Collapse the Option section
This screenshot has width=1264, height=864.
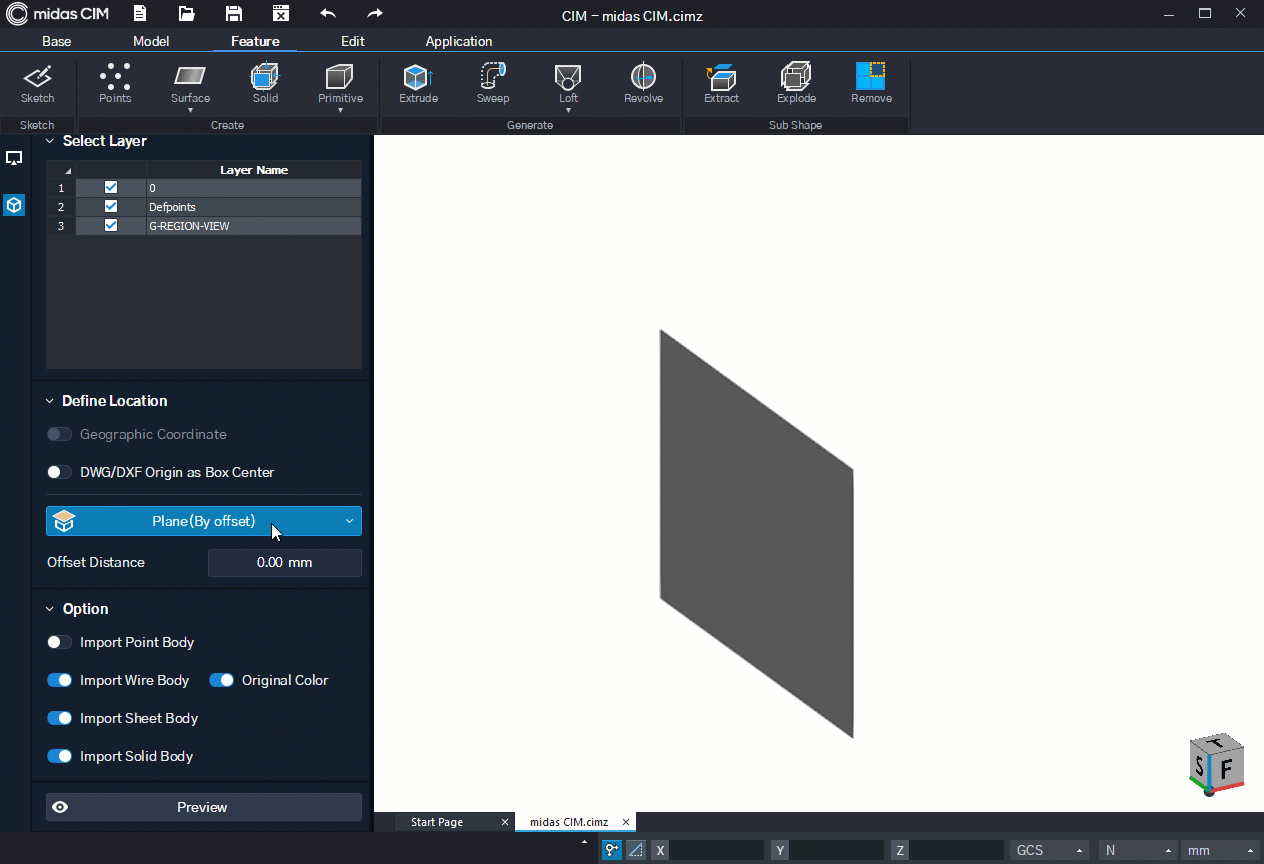tap(50, 609)
